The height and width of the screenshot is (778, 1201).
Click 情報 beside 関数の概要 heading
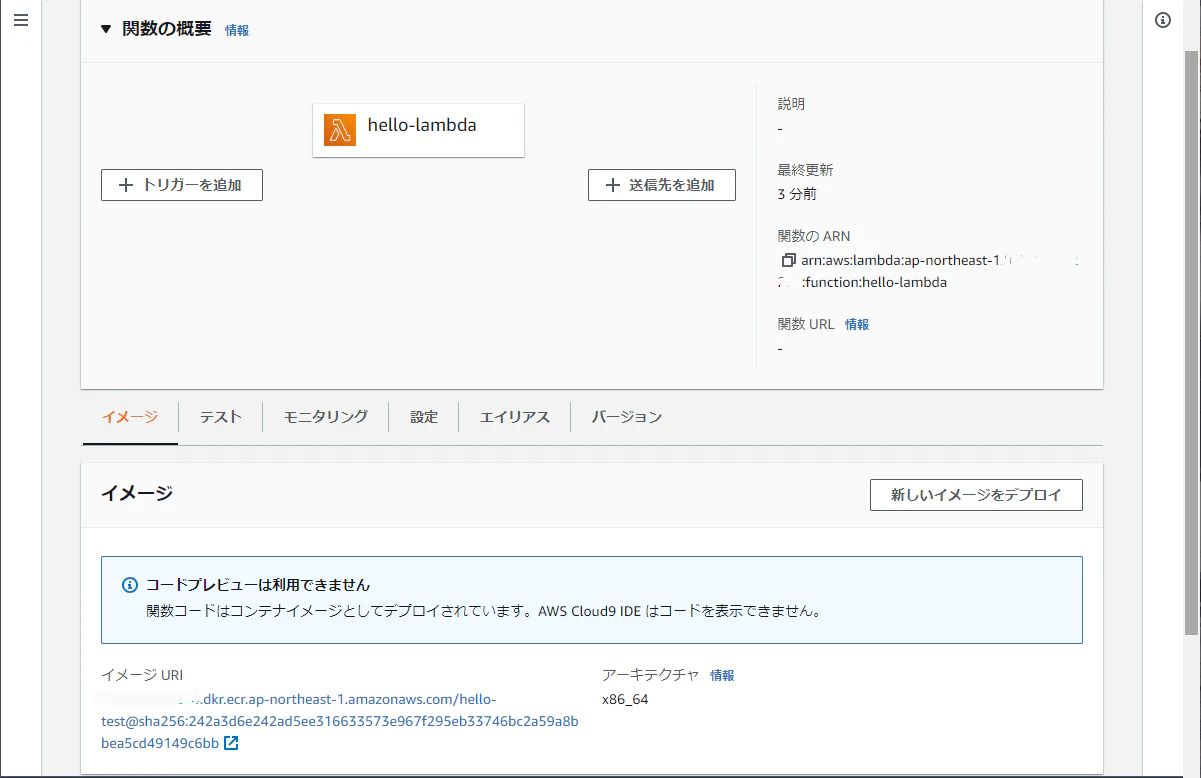[237, 30]
